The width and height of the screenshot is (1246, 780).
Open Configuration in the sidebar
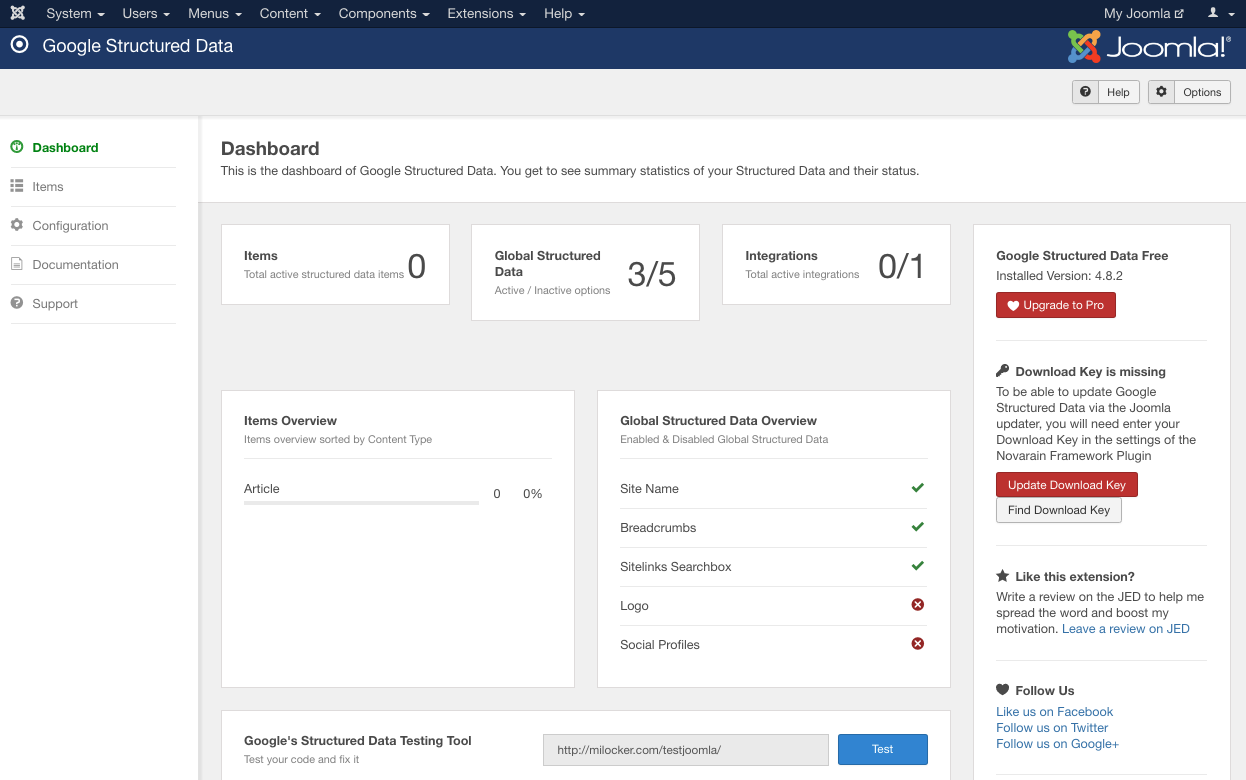[x=70, y=225]
